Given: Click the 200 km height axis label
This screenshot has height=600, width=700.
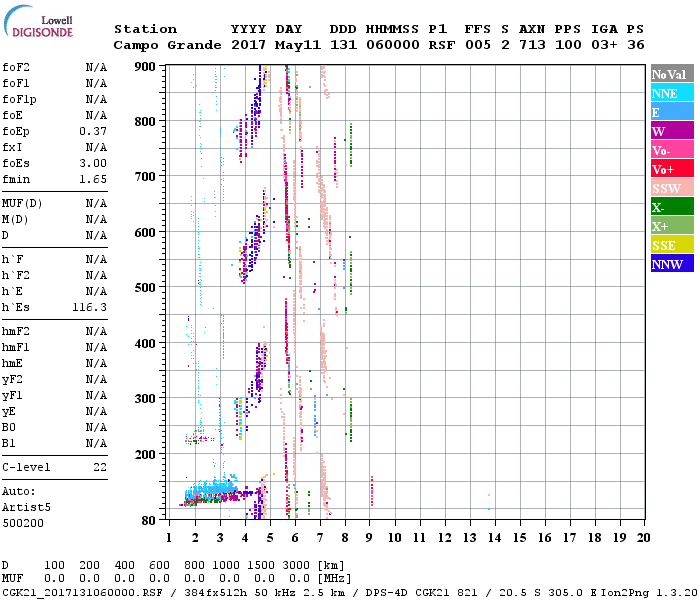Looking at the screenshot, I should pyautogui.click(x=145, y=454).
